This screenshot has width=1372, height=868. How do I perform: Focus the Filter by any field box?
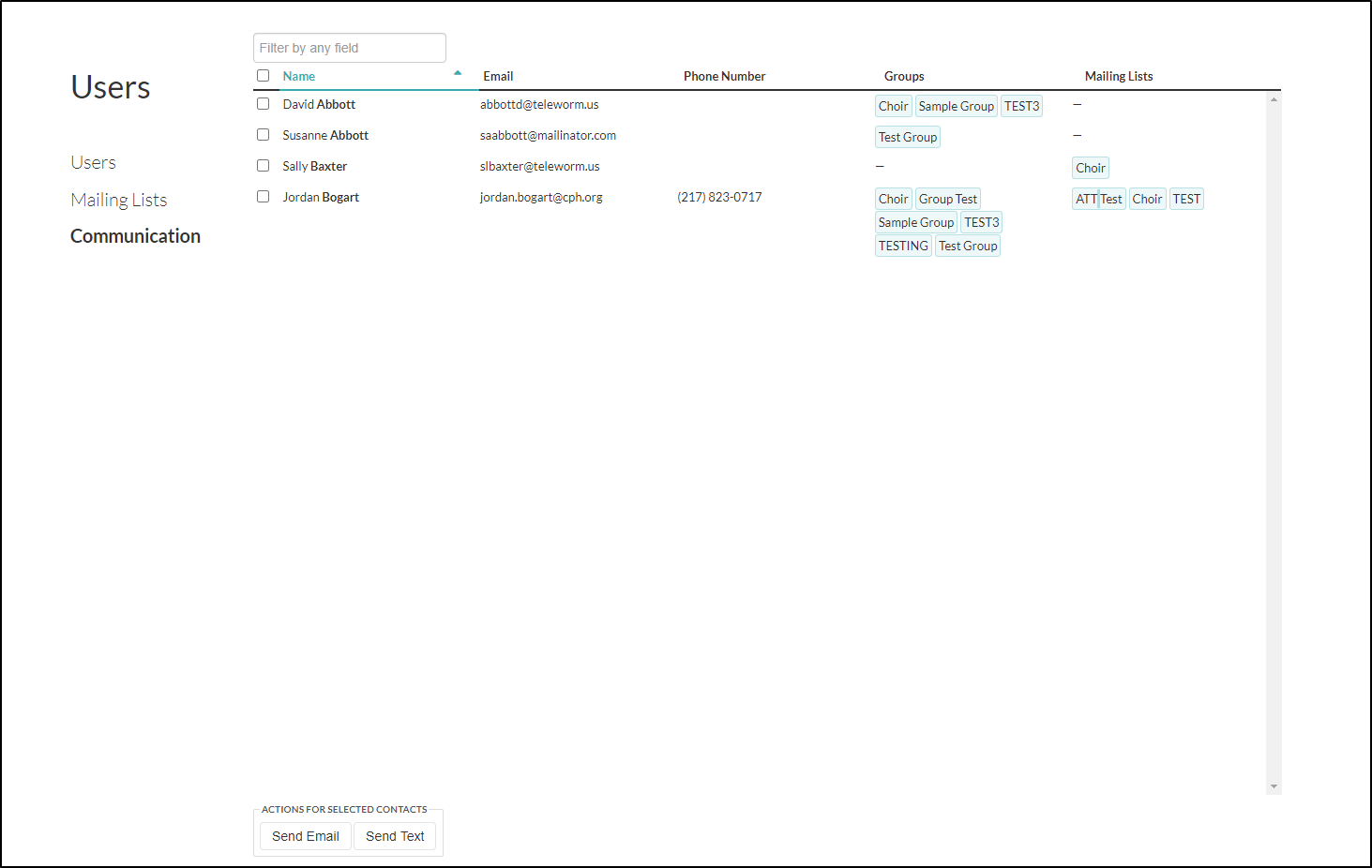(x=349, y=48)
